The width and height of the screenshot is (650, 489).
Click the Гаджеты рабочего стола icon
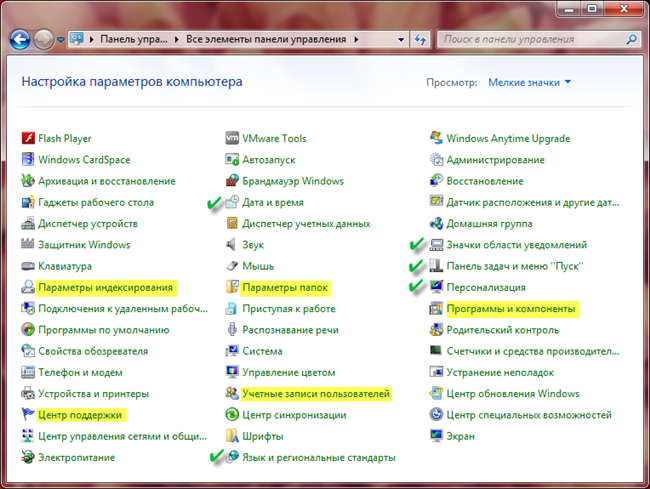pos(28,202)
